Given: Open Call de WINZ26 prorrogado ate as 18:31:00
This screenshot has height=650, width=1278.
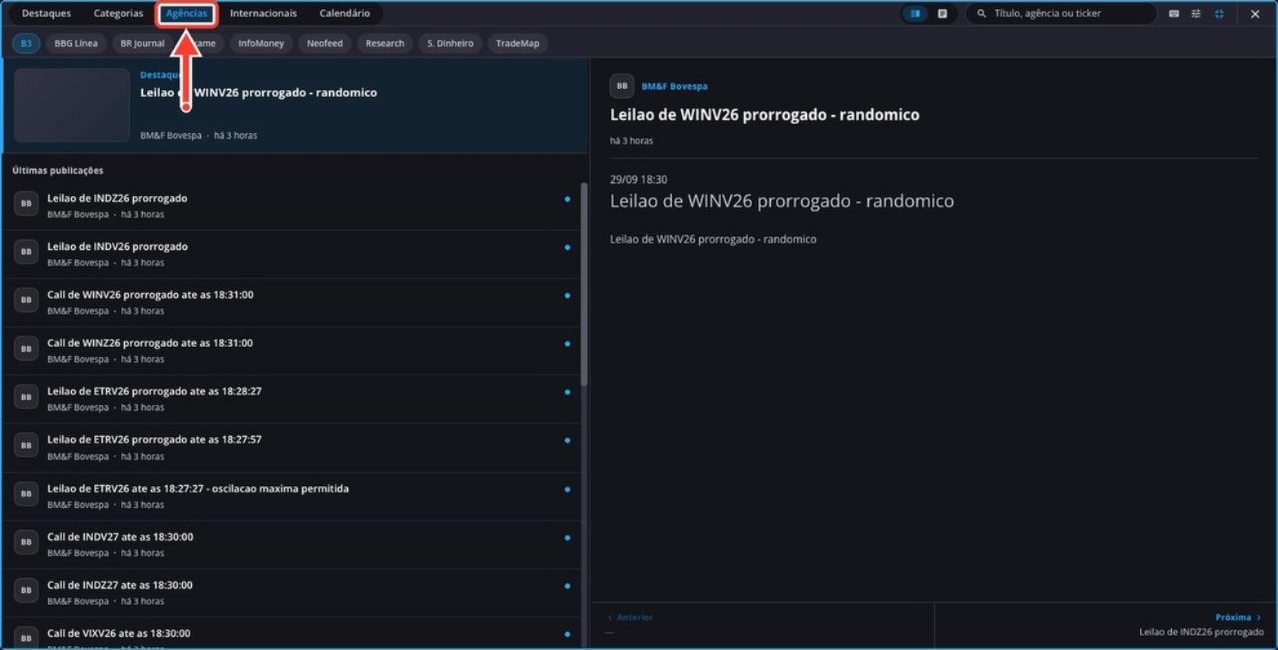Looking at the screenshot, I should click(291, 350).
